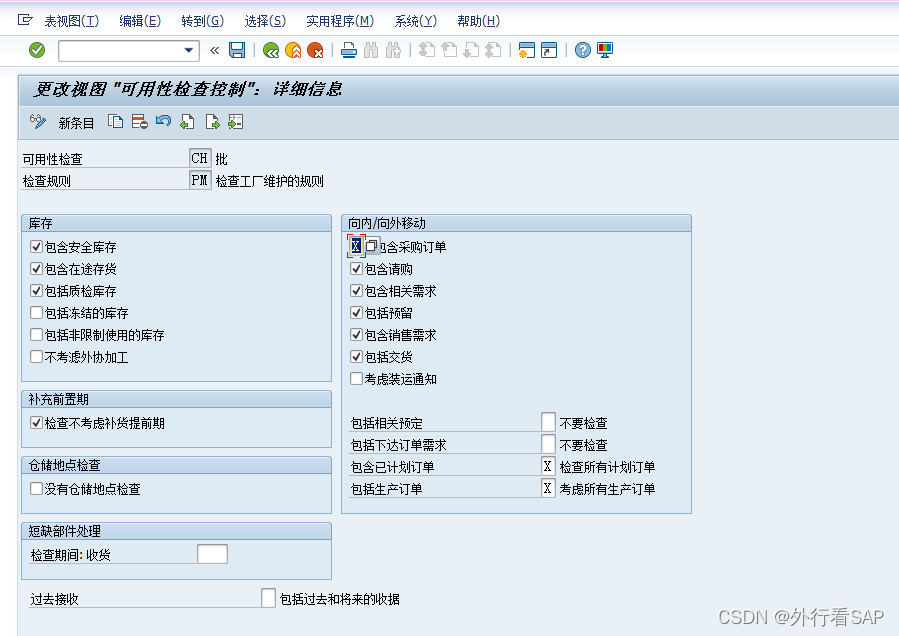
Task: Open value help beside 包含采购订单 field
Action: pos(372,247)
